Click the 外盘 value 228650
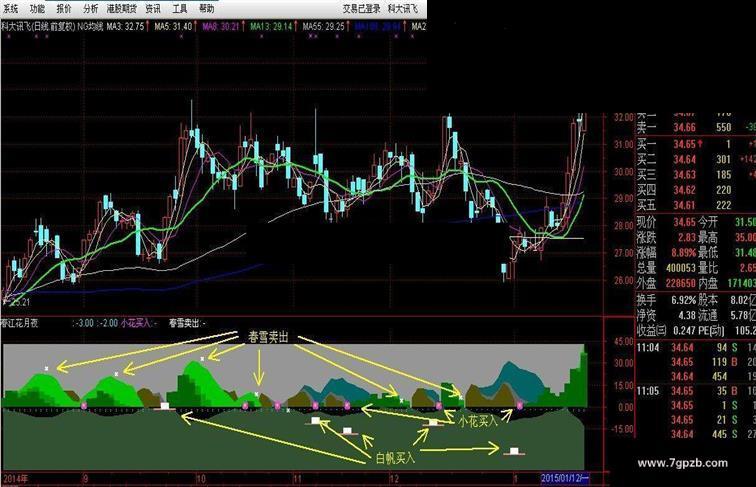 [681, 284]
